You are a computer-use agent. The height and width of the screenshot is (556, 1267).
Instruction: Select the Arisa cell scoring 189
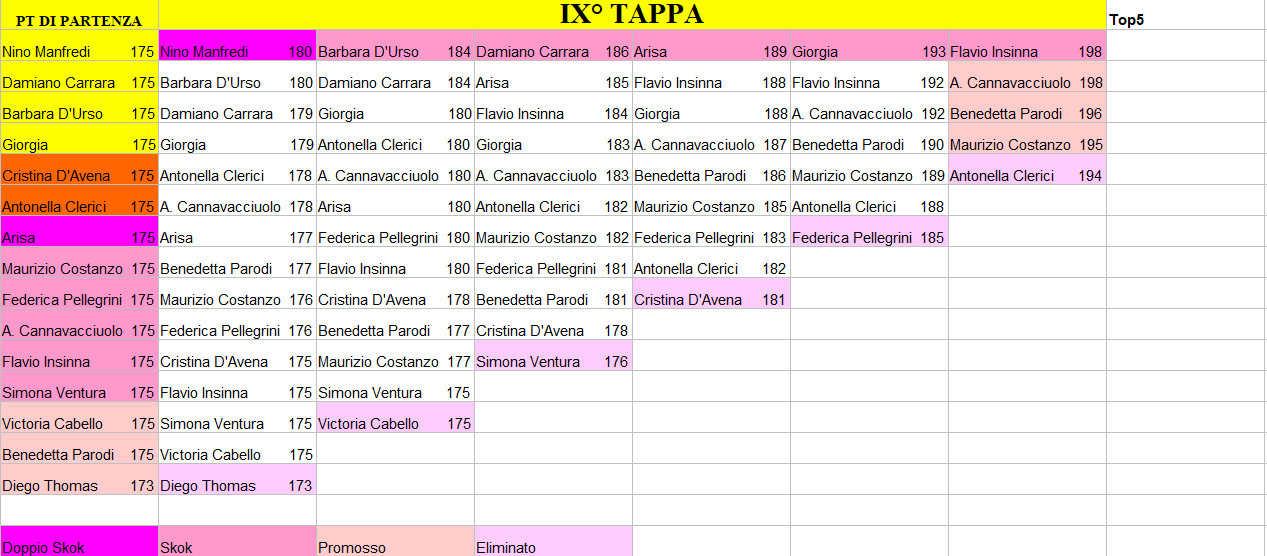pos(710,52)
